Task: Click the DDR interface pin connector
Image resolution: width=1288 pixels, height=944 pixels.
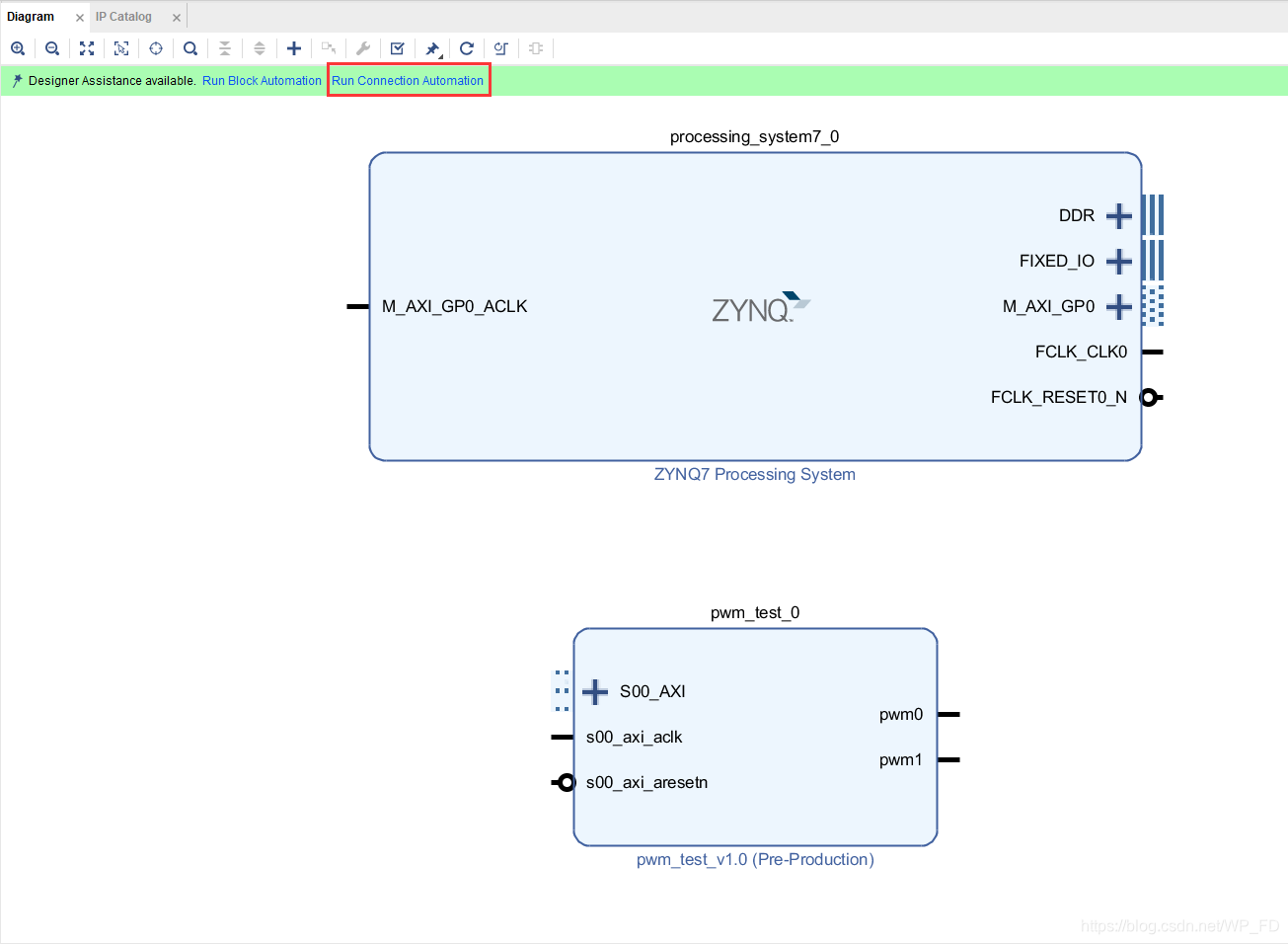Action: tap(1153, 215)
